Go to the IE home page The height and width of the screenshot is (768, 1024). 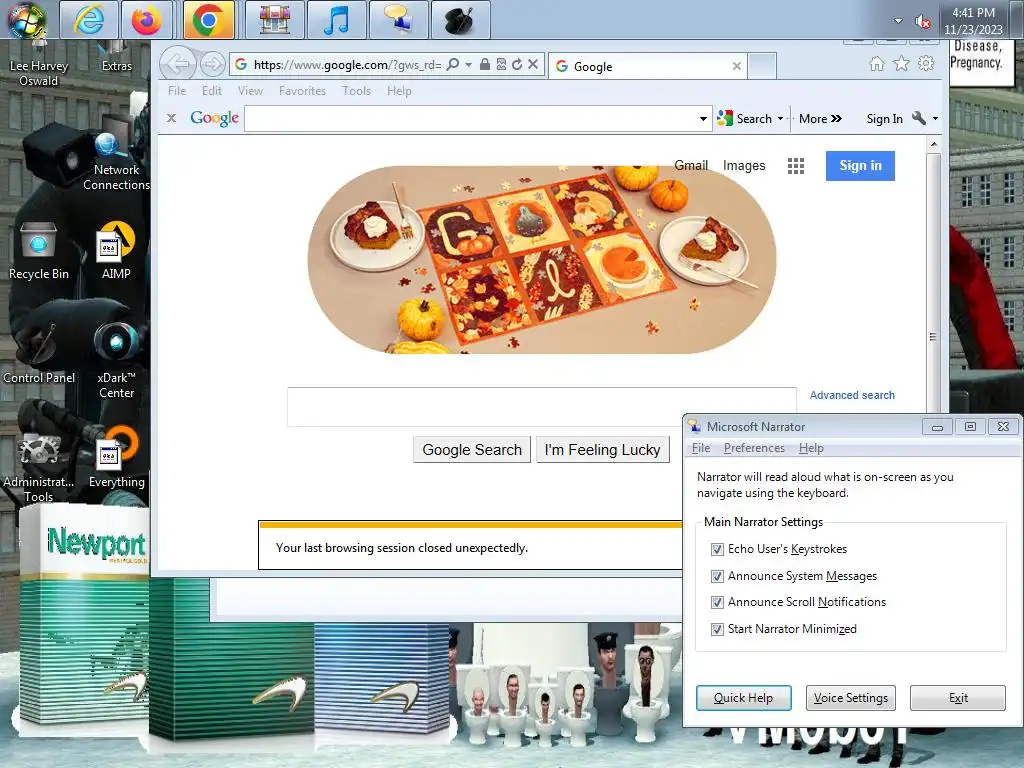click(x=877, y=64)
